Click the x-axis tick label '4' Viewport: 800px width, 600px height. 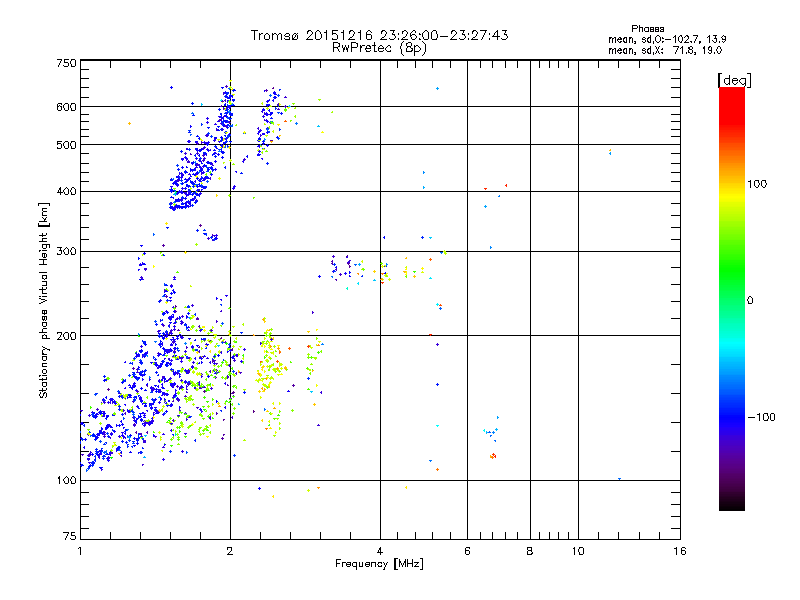tap(380, 551)
